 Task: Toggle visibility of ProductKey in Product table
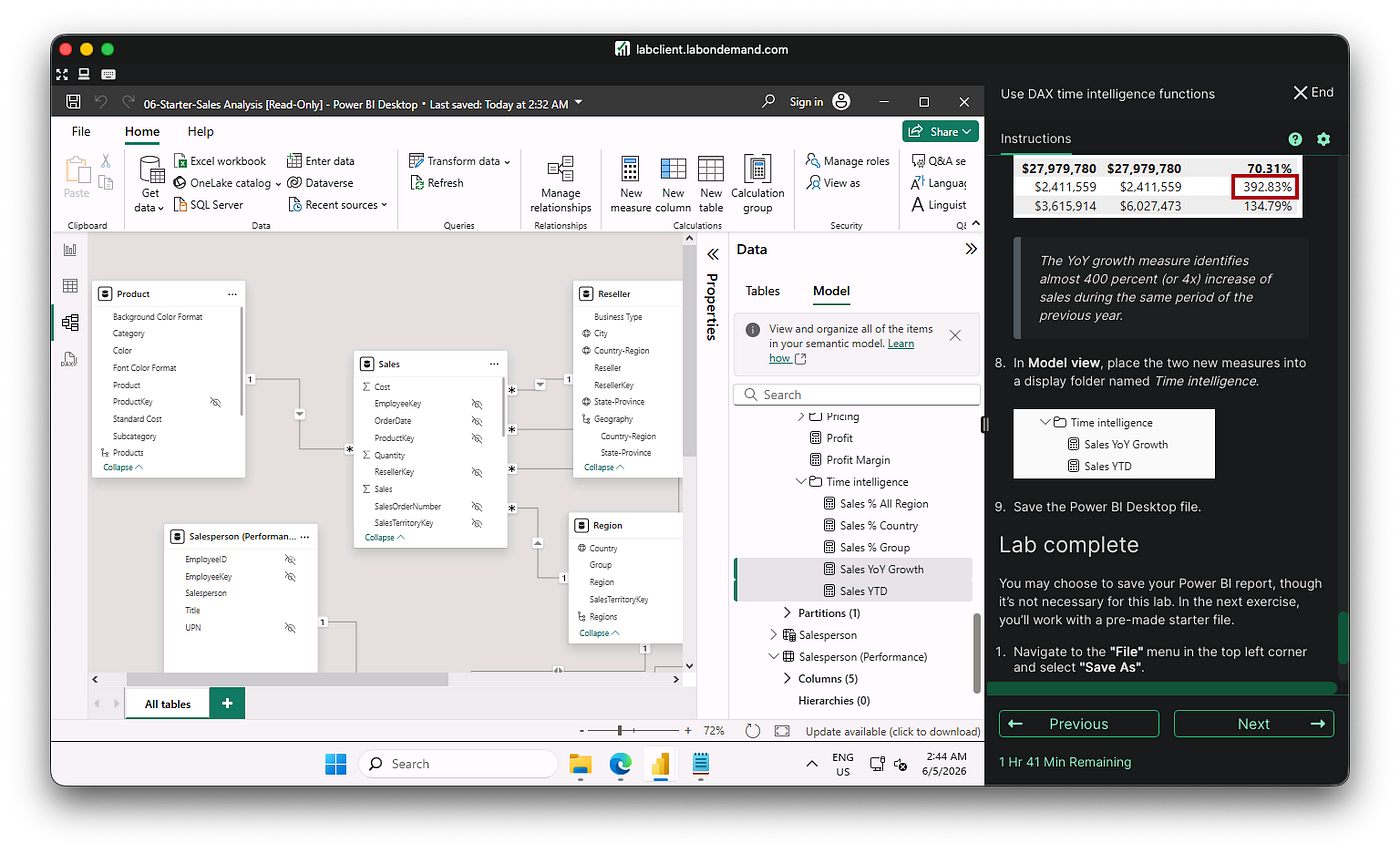[x=215, y=402]
